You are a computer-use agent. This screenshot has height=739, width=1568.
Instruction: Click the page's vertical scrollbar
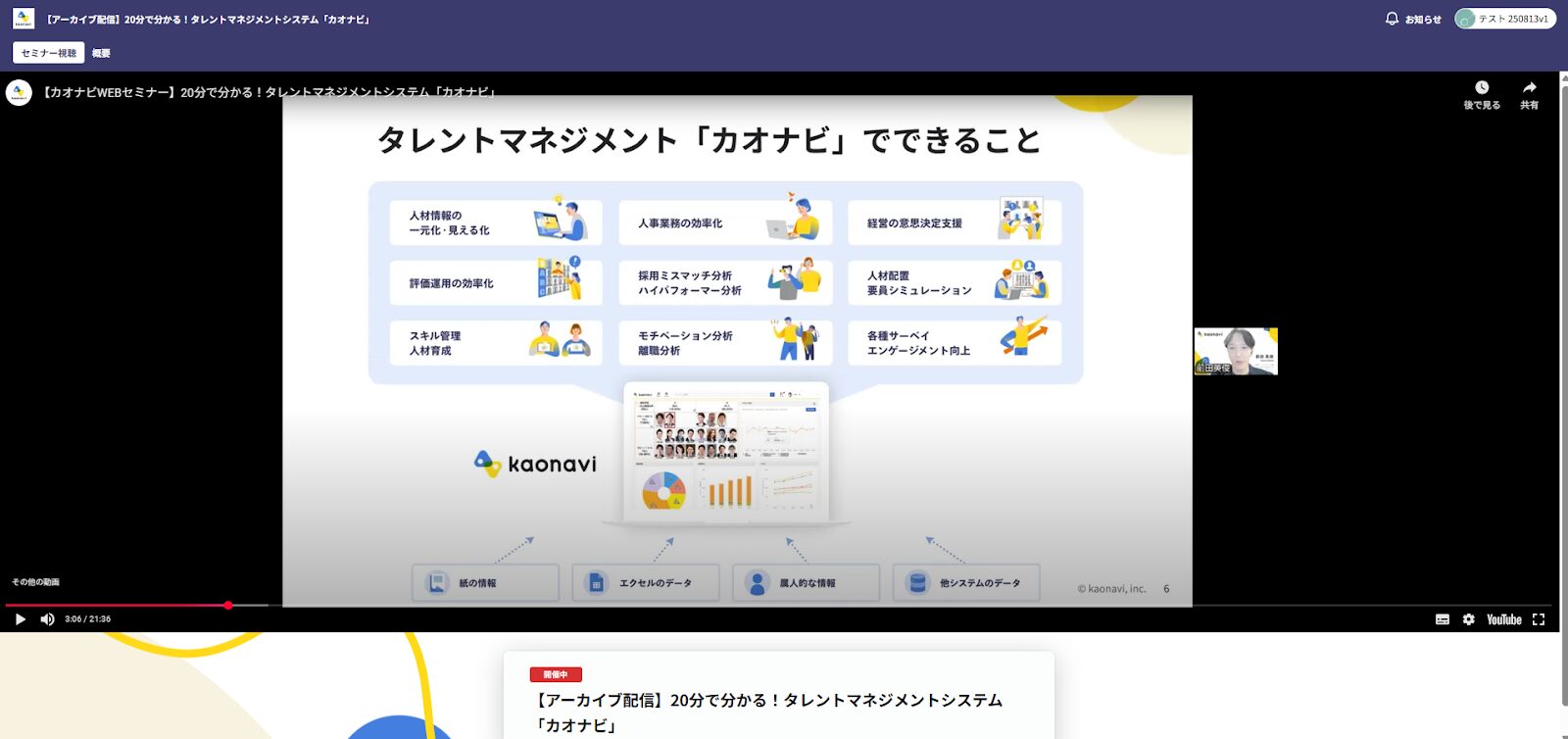click(x=1562, y=392)
